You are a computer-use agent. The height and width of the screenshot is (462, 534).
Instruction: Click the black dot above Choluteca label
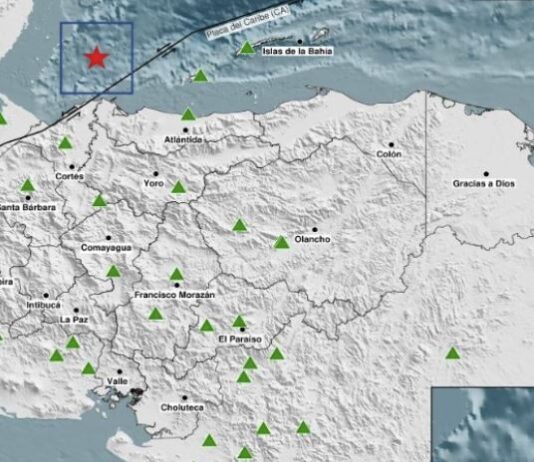185,398
